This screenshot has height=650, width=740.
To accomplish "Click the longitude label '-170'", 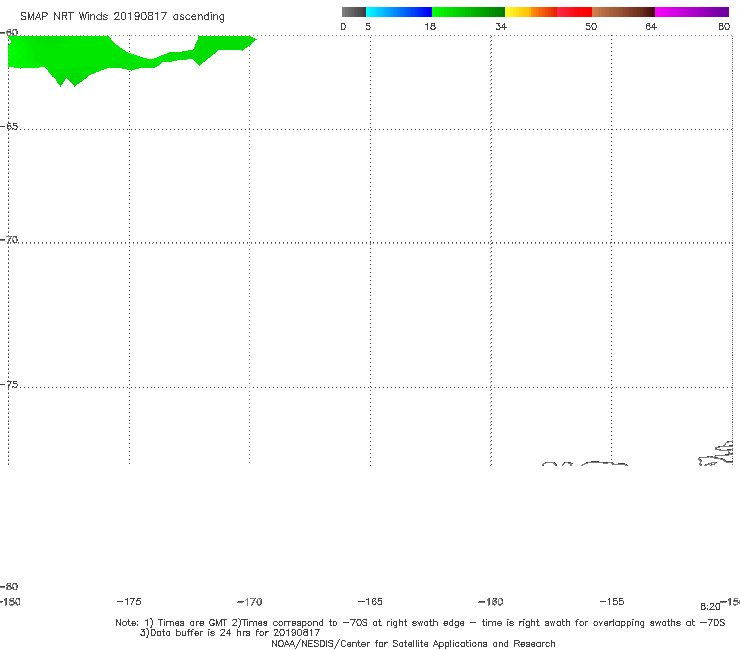I will tap(250, 601).
